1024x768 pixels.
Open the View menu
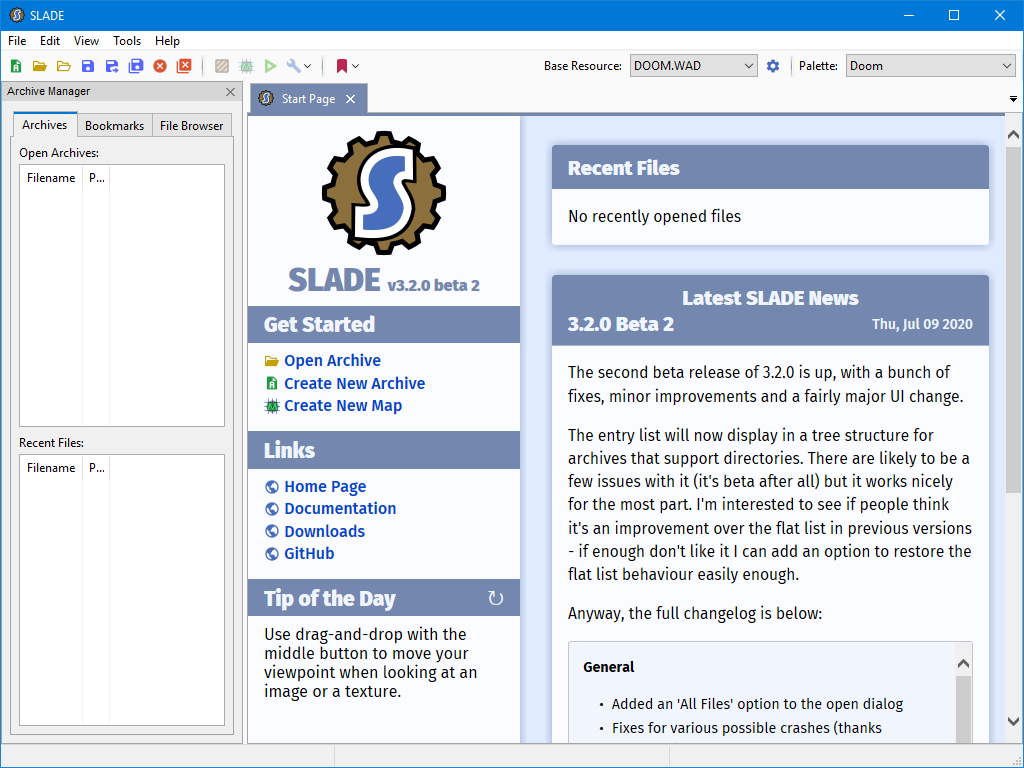coord(86,40)
